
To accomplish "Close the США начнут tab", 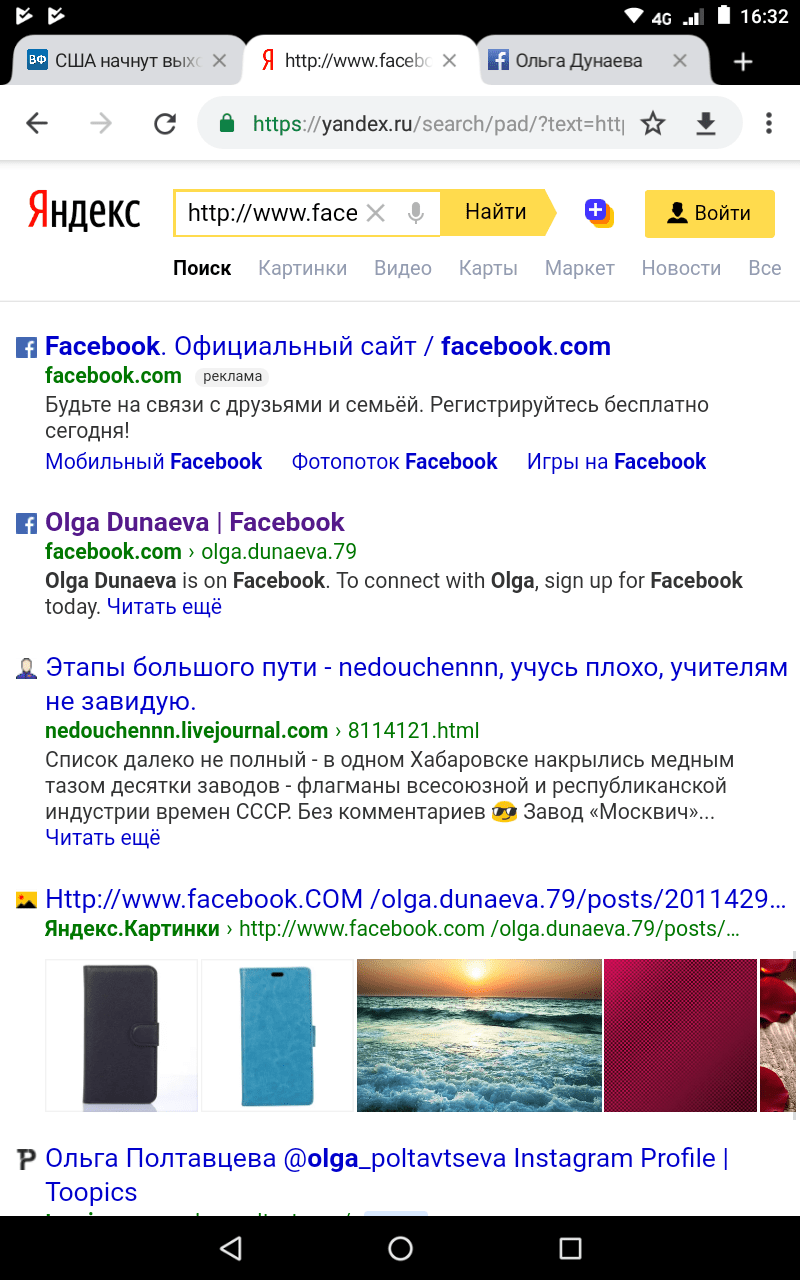I will point(219,61).
